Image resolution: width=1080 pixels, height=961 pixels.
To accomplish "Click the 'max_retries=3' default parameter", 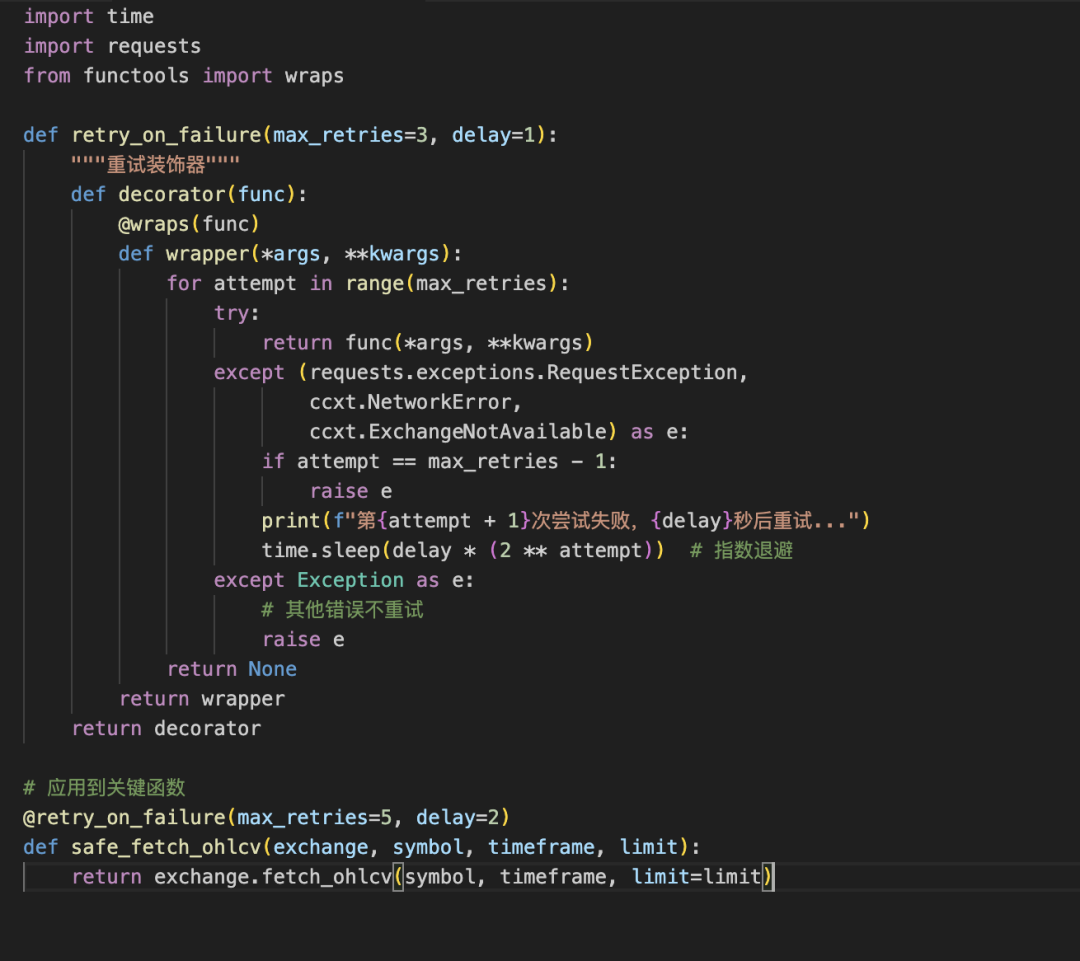I will pyautogui.click(x=350, y=135).
